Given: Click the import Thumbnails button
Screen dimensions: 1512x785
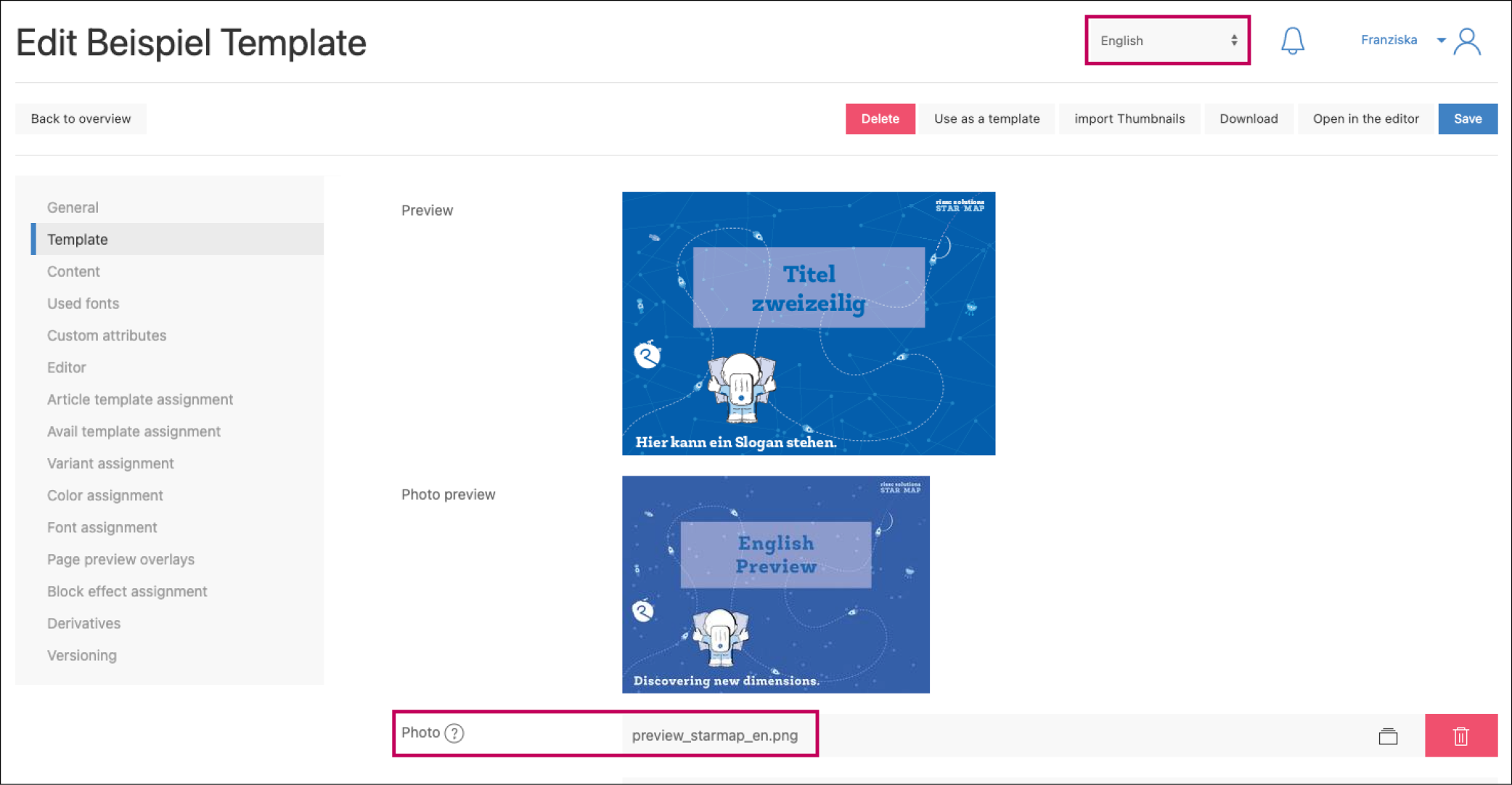Looking at the screenshot, I should pos(1129,119).
